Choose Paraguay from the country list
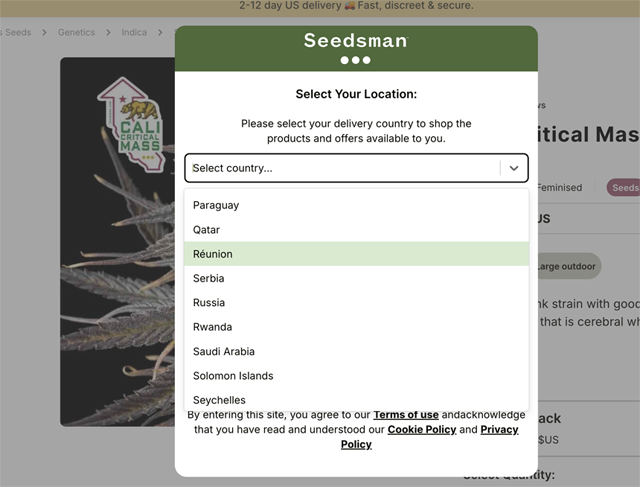640x487 pixels. (x=356, y=205)
